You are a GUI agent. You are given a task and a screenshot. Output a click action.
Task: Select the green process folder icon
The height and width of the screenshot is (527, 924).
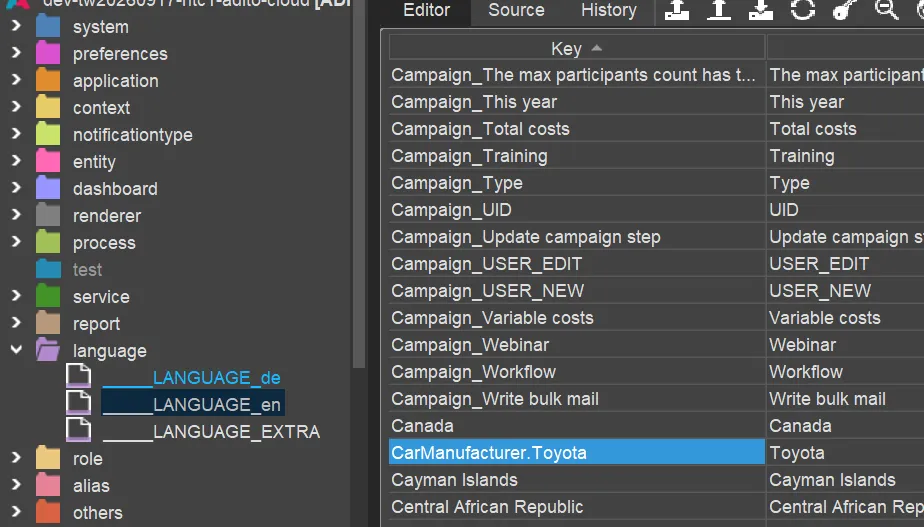pos(48,243)
